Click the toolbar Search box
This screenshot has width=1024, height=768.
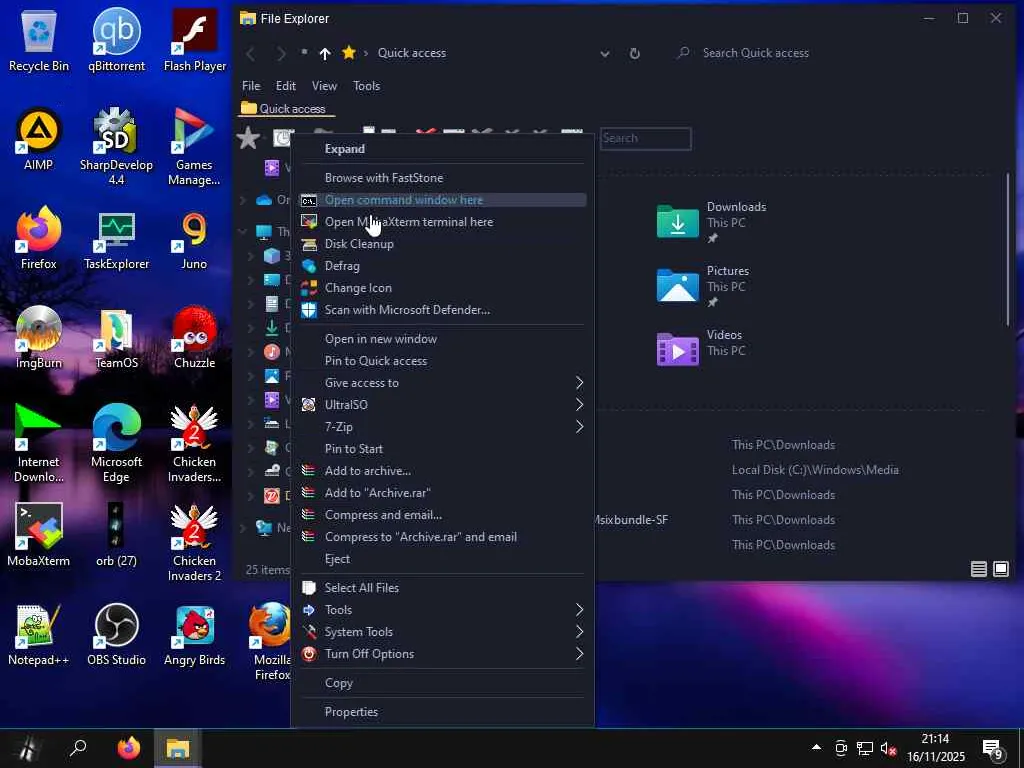pos(645,138)
